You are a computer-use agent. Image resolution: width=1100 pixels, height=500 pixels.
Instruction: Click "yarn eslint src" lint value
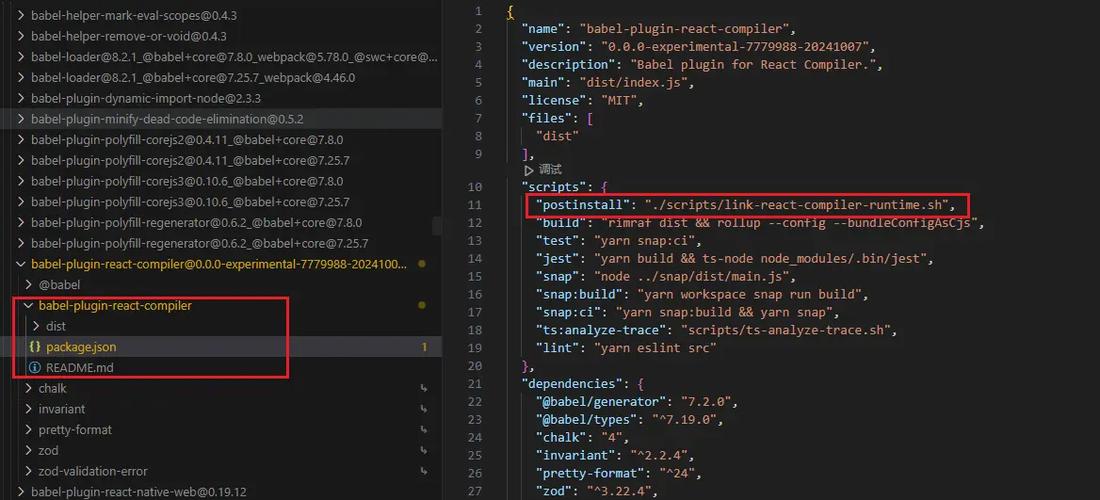click(x=653, y=348)
